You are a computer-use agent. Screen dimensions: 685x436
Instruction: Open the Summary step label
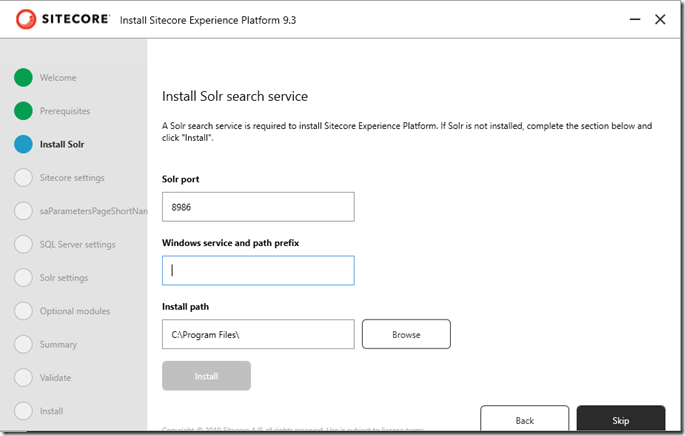(58, 345)
